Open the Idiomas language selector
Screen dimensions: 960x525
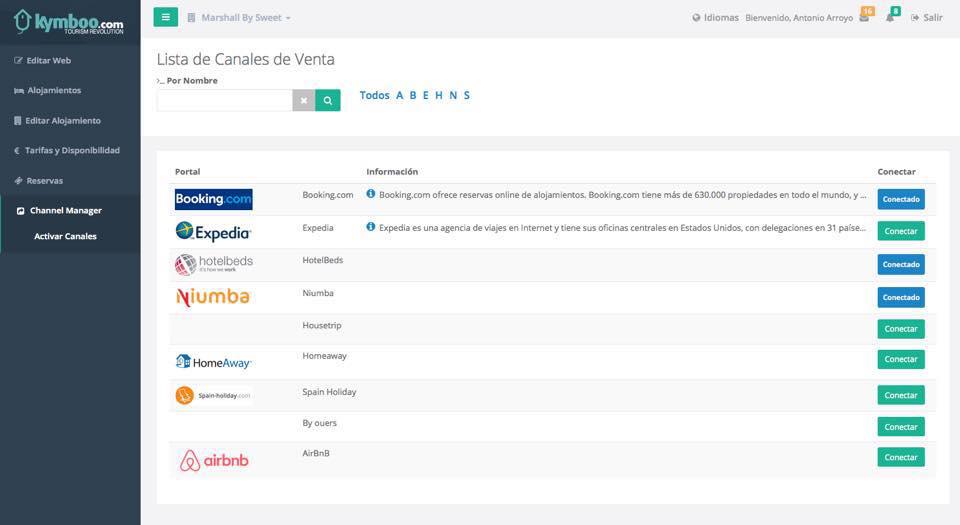coord(715,18)
